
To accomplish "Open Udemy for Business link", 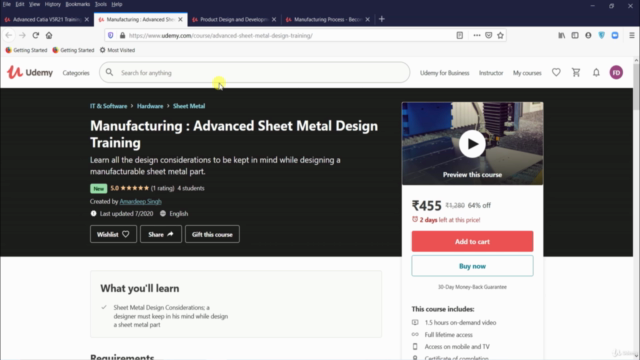I will point(444,73).
